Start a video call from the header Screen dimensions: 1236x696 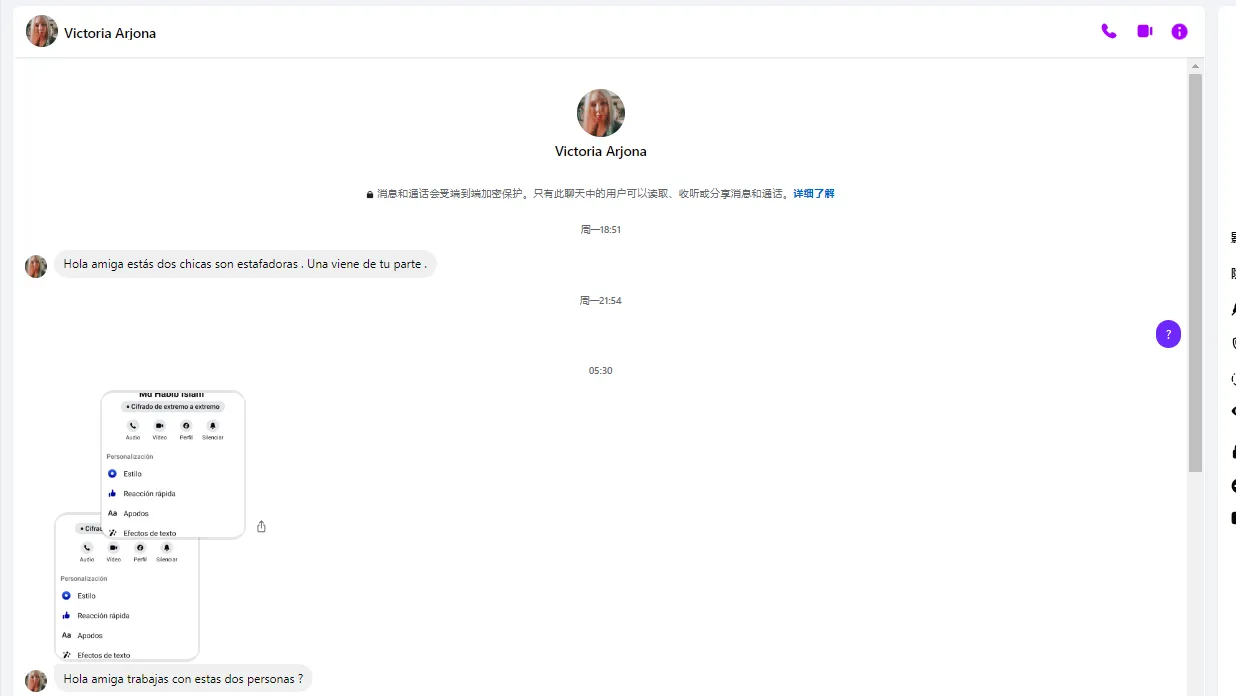[1144, 31]
